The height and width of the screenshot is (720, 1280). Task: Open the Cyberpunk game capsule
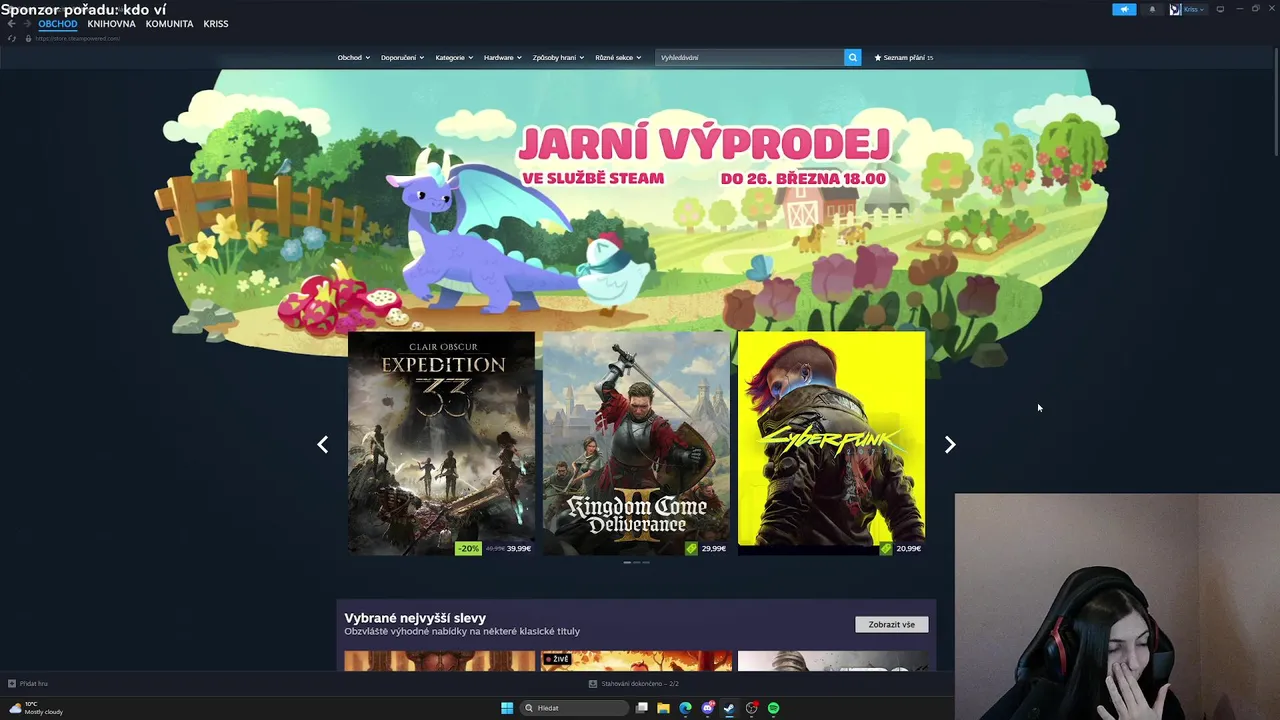point(831,443)
